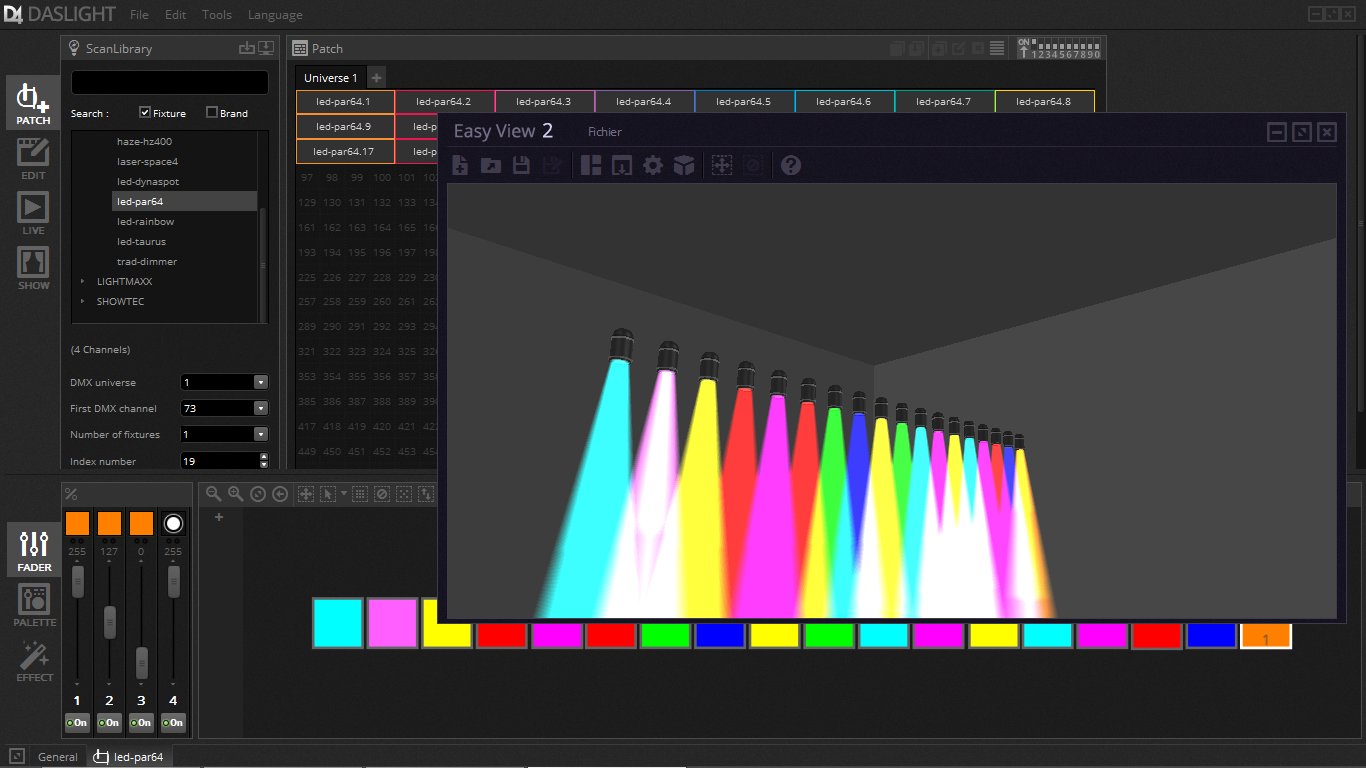
Task: Click Open folder icon in Easy View
Action: (x=490, y=165)
